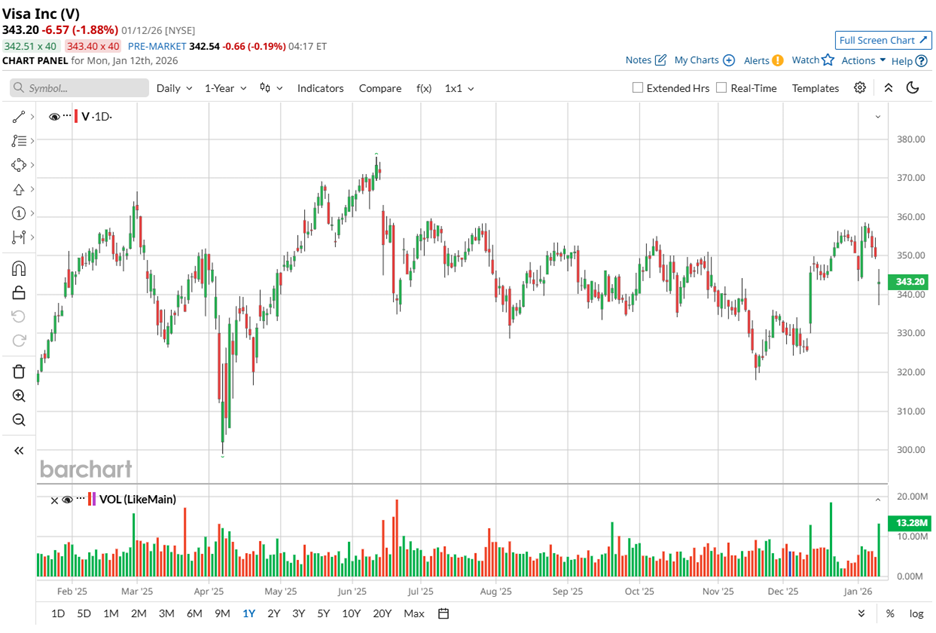Click the 343.20 current price label
Screen dimensions: 936x633
coord(909,281)
